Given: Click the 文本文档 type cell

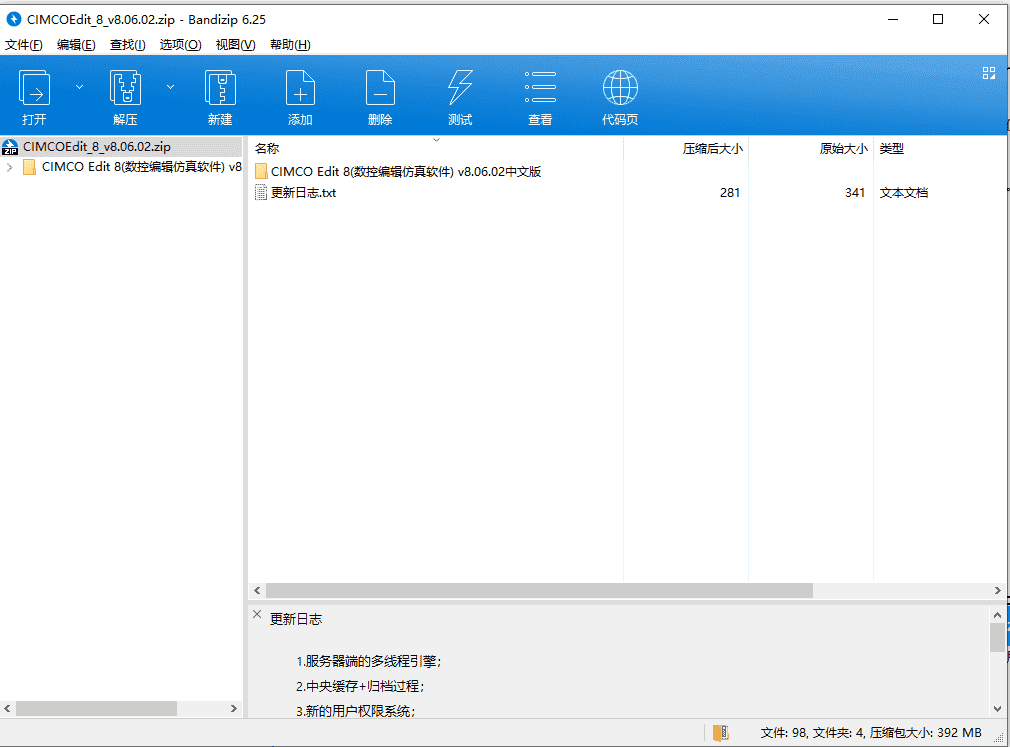Looking at the screenshot, I should click(x=904, y=193).
